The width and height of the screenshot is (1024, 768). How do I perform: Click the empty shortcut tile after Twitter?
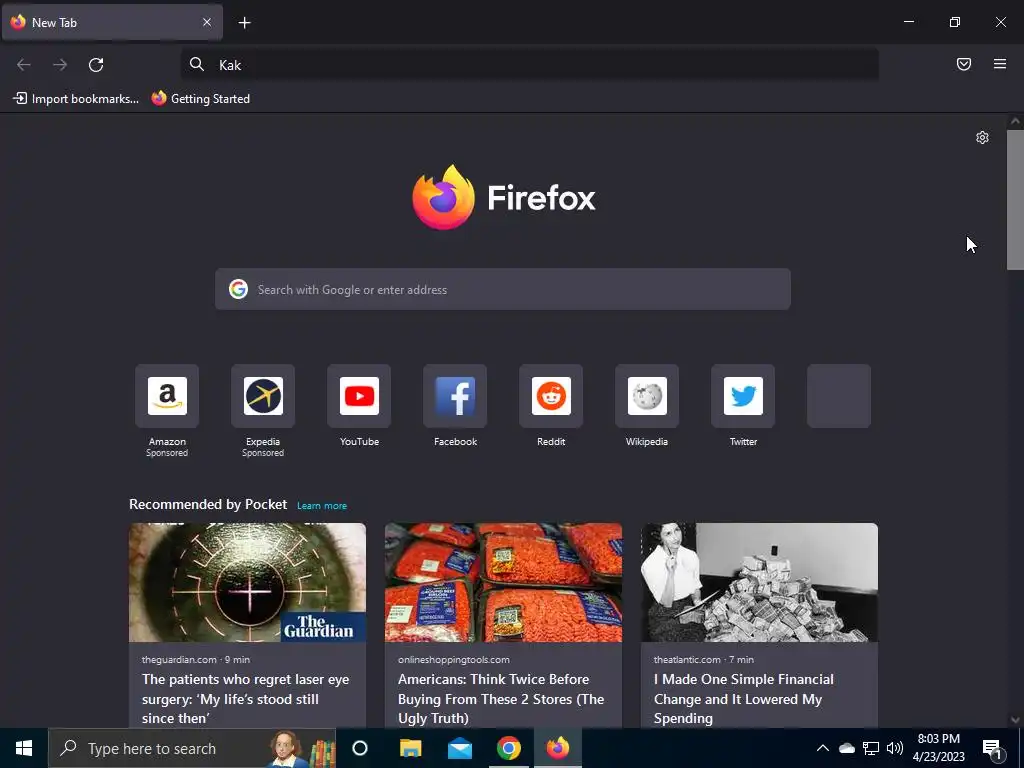pyautogui.click(x=839, y=396)
